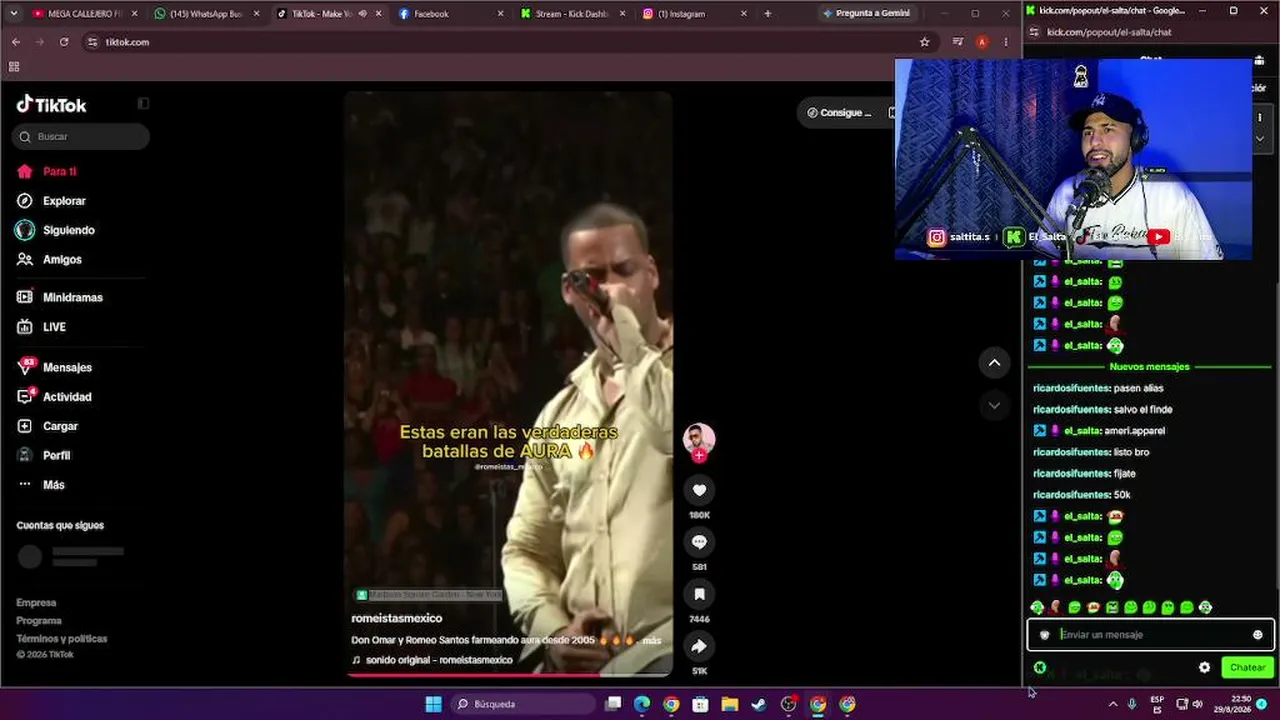This screenshot has width=1280, height=720.
Task: Open Explorar in TikTok sidebar
Action: click(x=64, y=201)
